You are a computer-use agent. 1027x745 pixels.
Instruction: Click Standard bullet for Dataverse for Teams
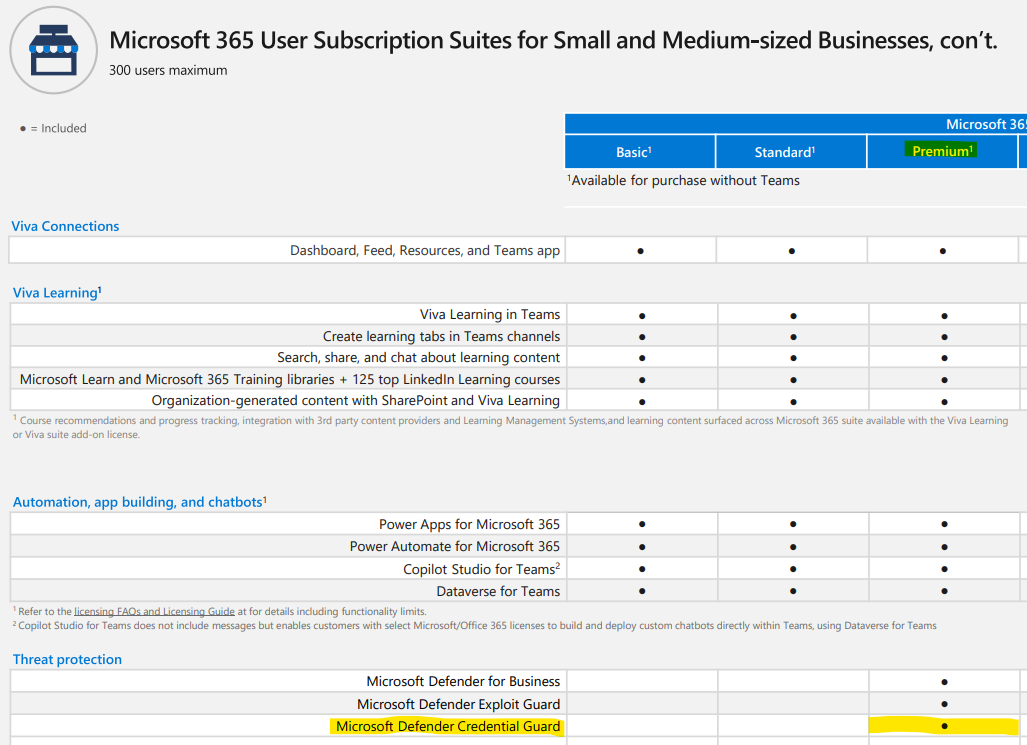[x=793, y=591]
